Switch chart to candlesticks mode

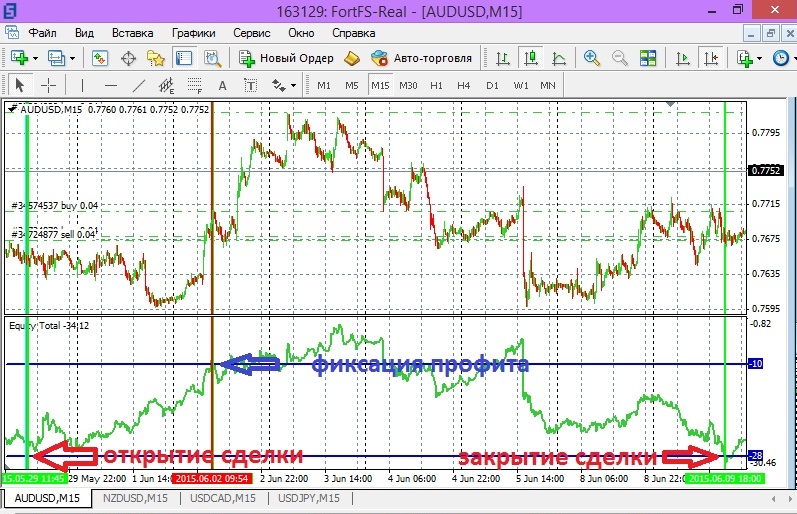(529, 58)
